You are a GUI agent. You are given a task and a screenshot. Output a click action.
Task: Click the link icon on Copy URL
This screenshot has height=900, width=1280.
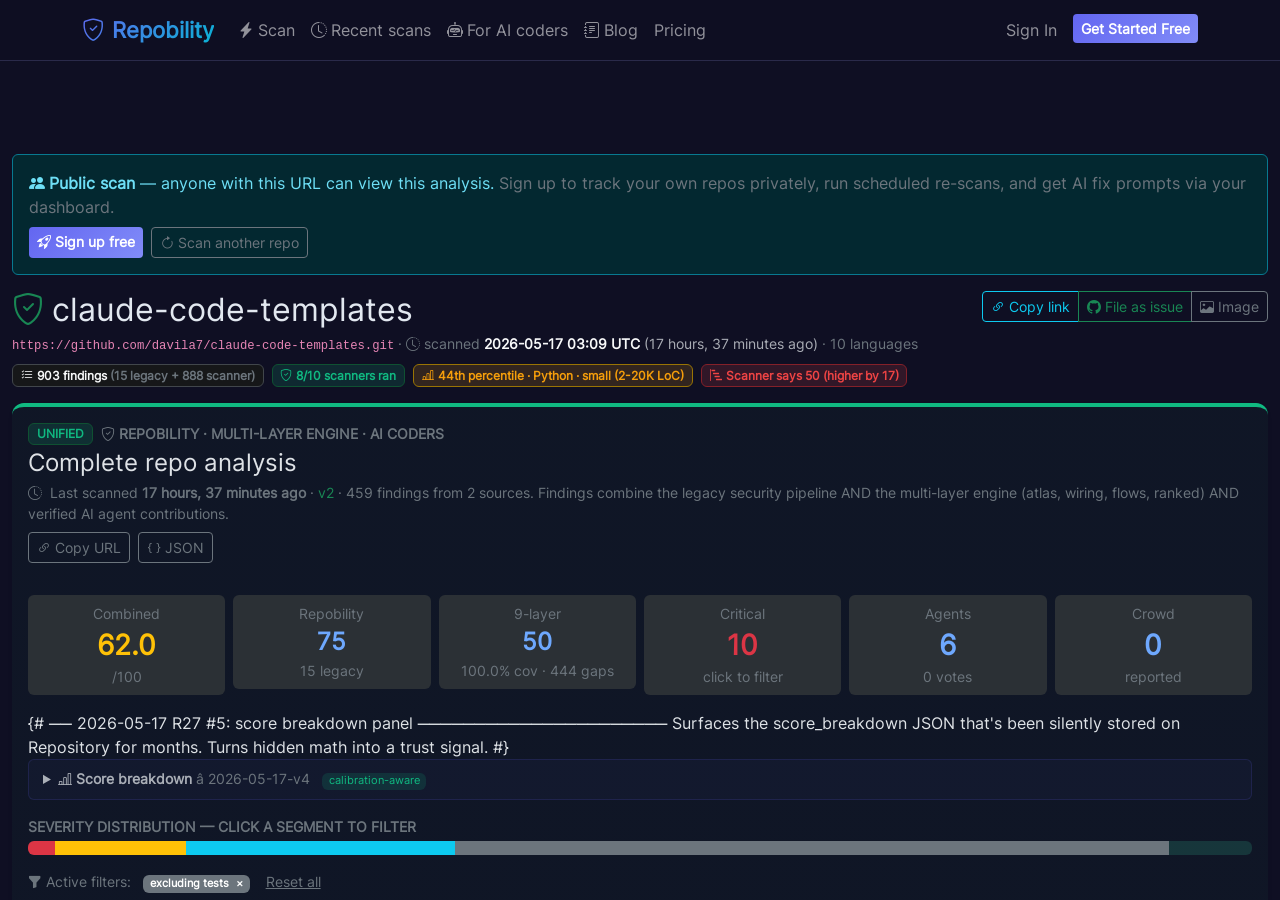tap(44, 548)
